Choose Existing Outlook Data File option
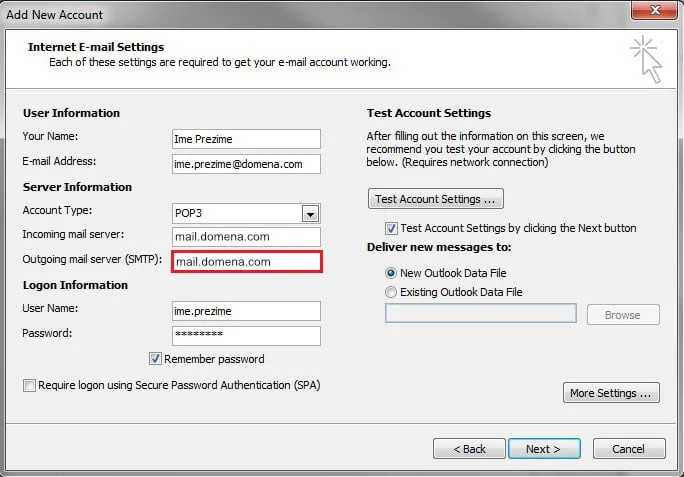 391,292
